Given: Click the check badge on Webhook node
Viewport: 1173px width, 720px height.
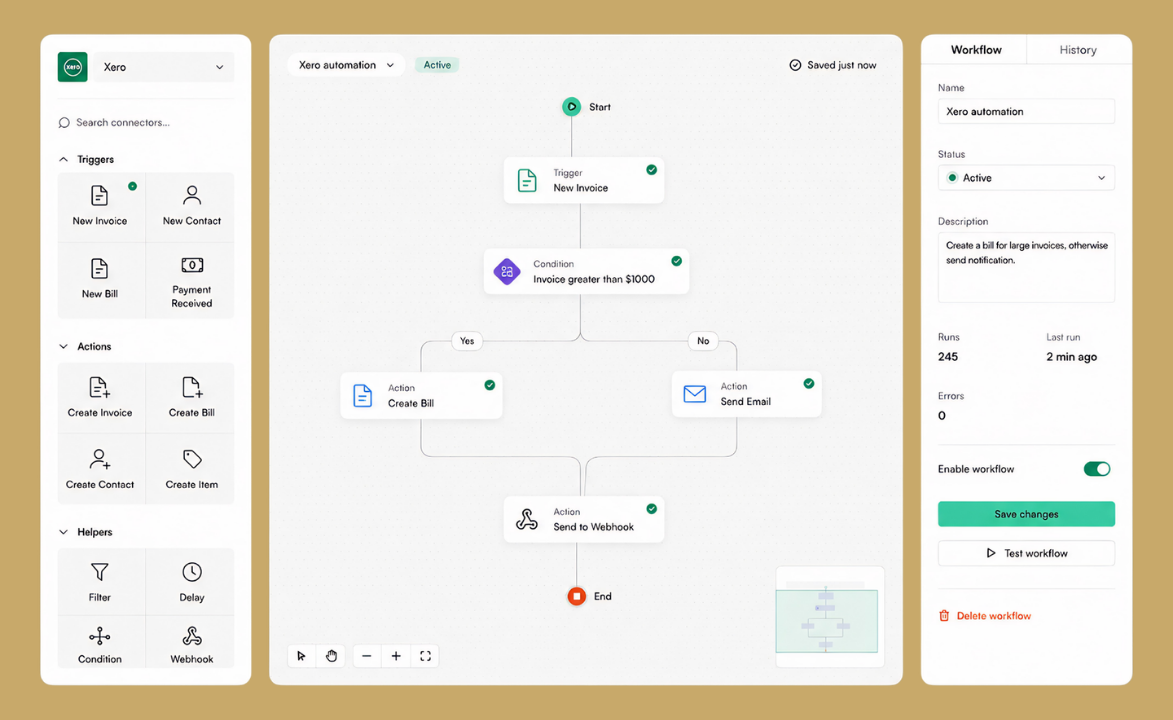Looking at the screenshot, I should (x=652, y=508).
